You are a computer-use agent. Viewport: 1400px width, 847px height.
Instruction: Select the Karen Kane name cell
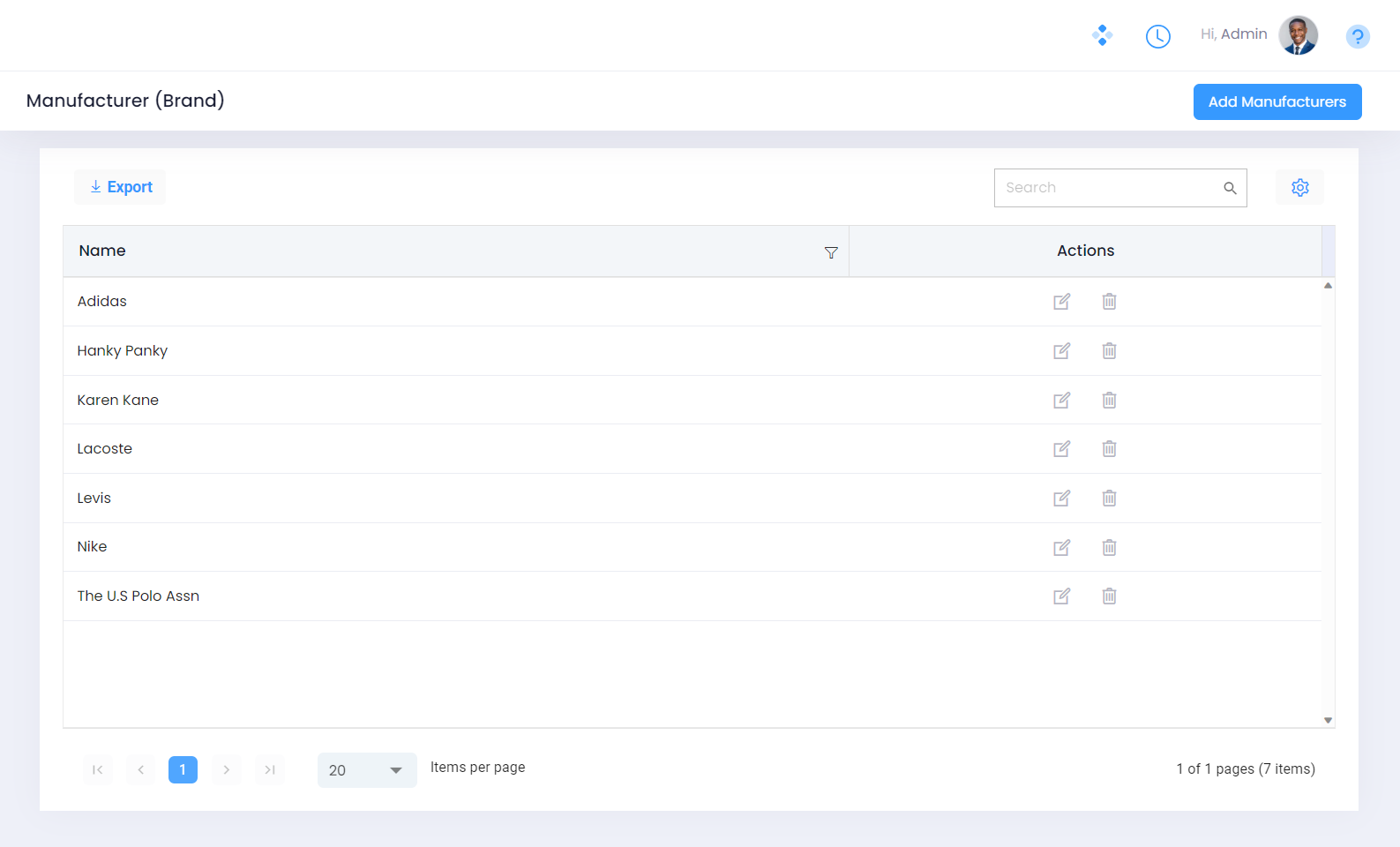[x=456, y=401]
